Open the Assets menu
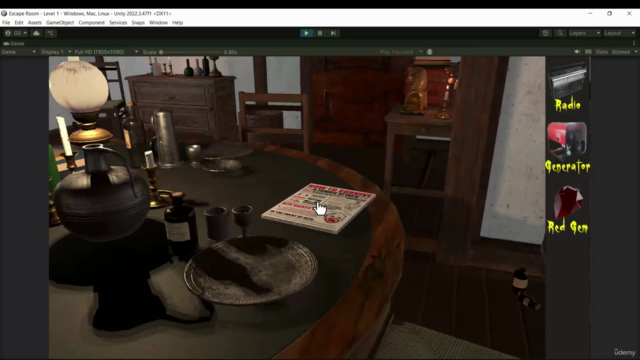 pyautogui.click(x=35, y=22)
